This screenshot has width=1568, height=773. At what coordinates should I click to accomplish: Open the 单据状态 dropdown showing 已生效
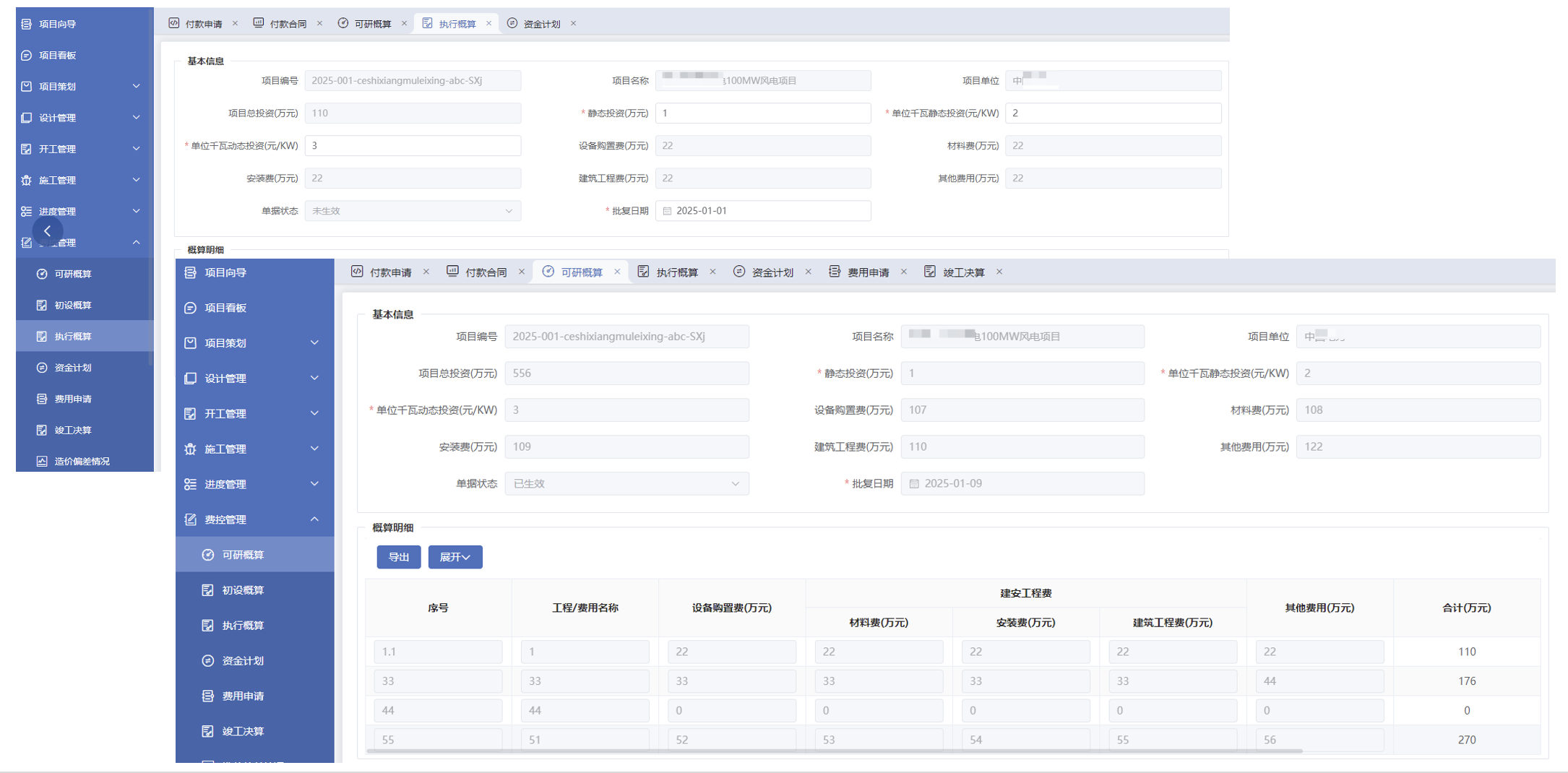pyautogui.click(x=626, y=484)
